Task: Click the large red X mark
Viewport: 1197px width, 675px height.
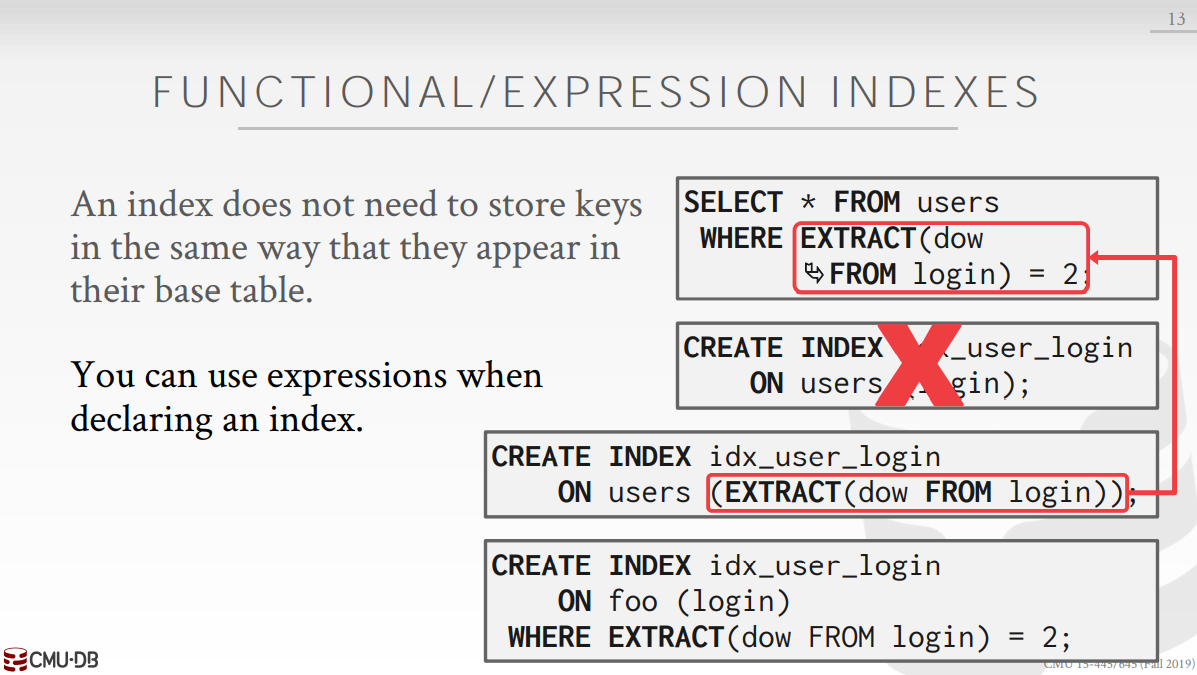Action: click(x=918, y=365)
